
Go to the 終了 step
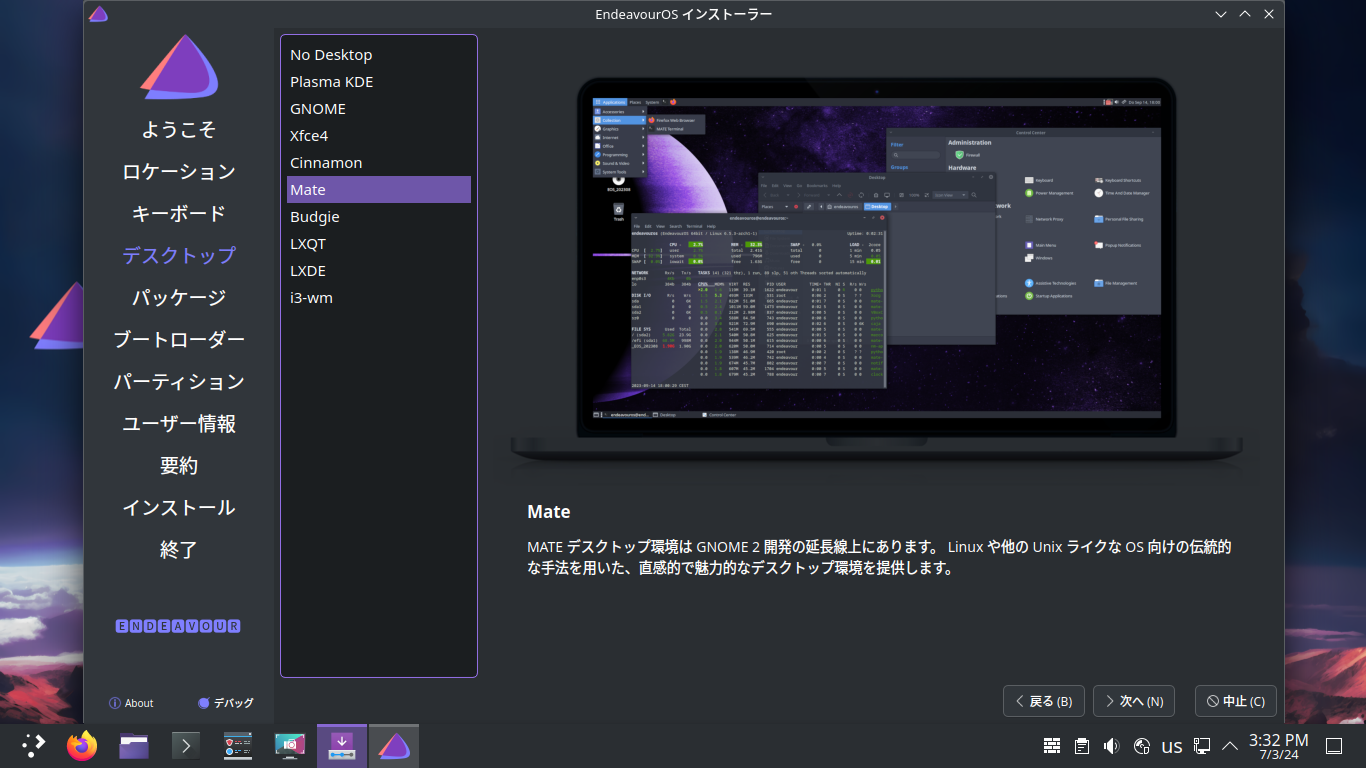click(x=179, y=550)
